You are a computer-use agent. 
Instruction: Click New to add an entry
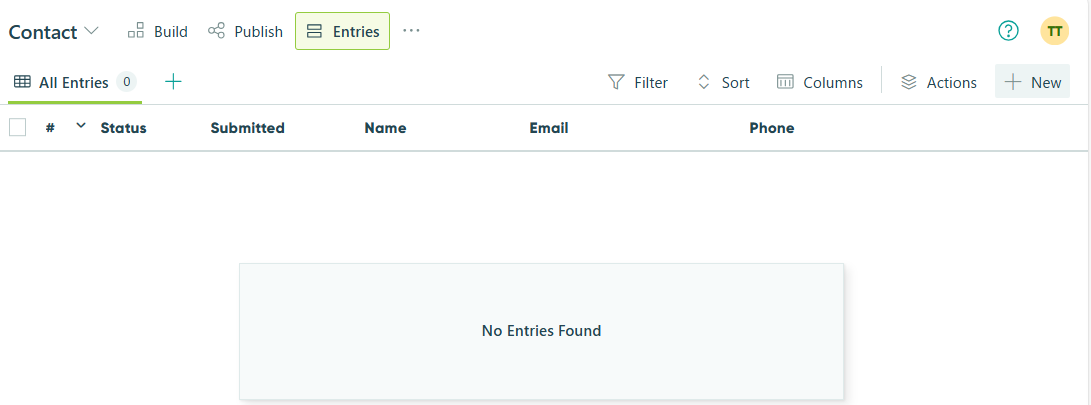(x=1032, y=82)
